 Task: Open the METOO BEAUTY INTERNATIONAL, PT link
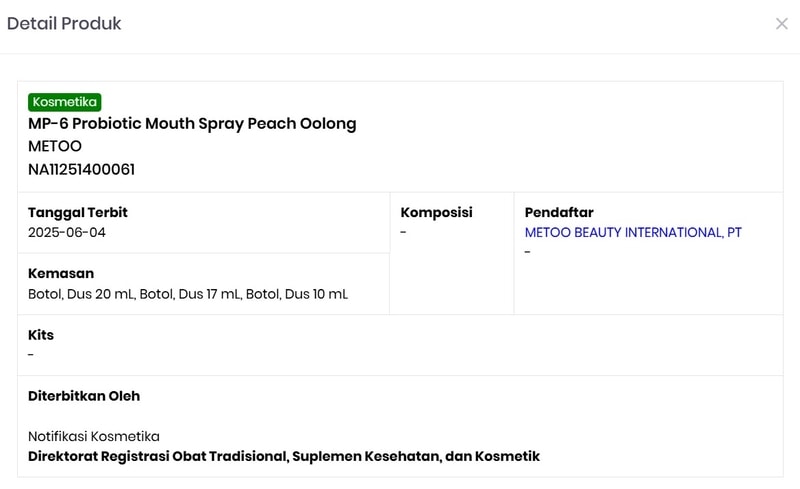[633, 233]
